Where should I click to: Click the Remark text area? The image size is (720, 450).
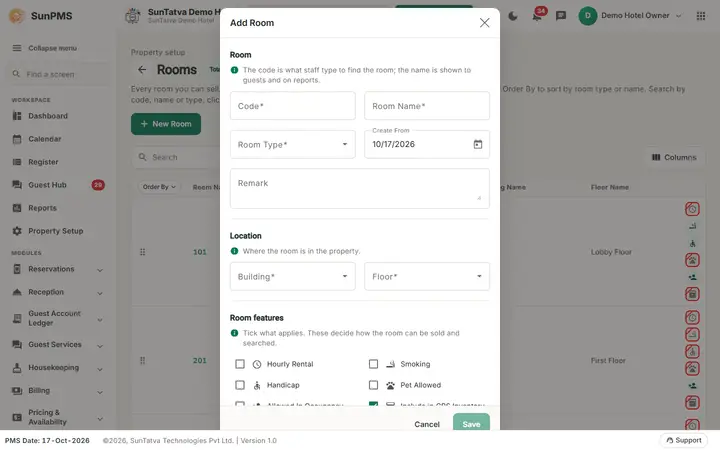click(x=360, y=189)
